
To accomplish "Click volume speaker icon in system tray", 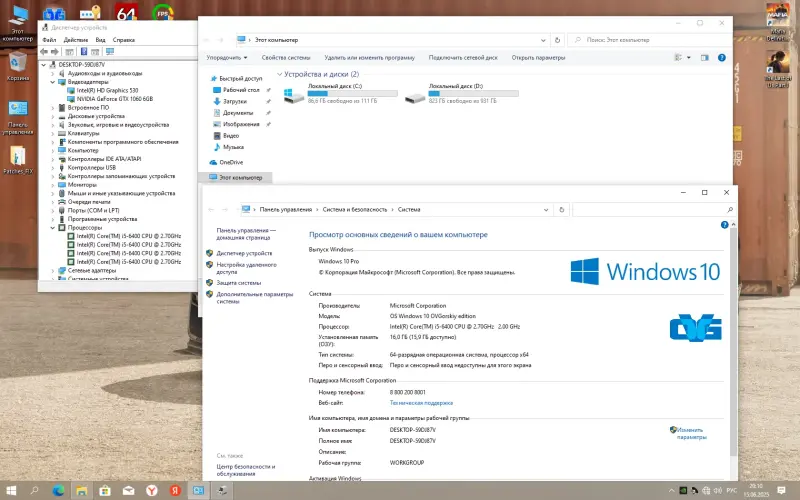I will (718, 491).
